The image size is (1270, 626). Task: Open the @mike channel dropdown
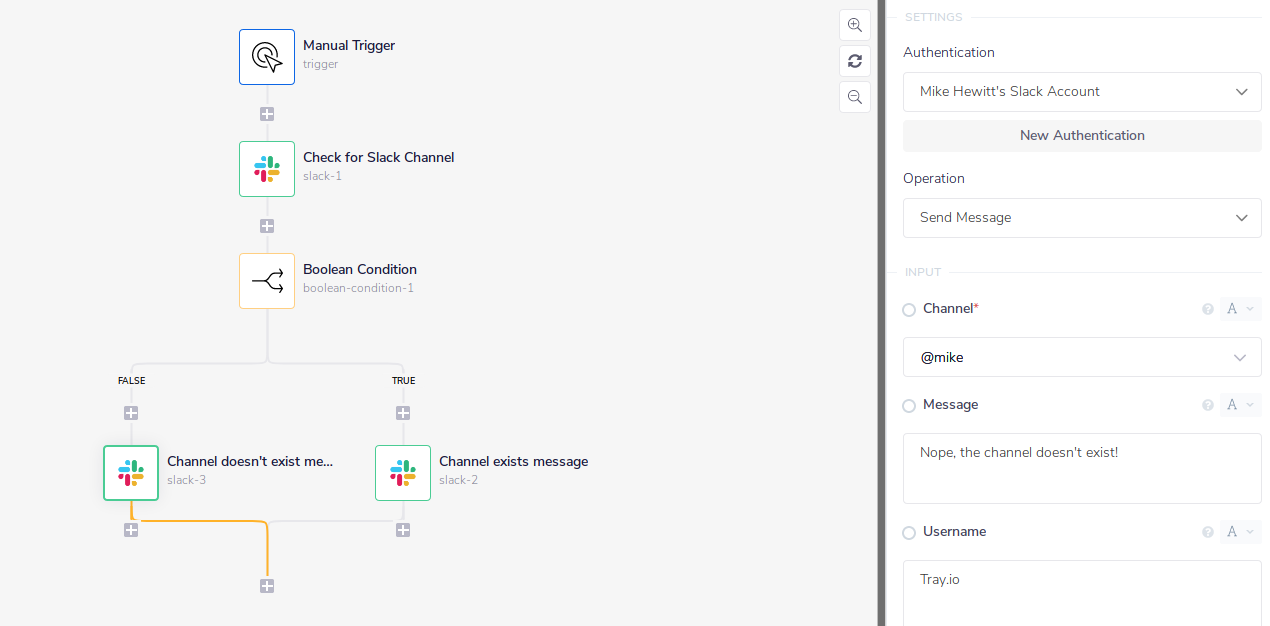click(1082, 357)
